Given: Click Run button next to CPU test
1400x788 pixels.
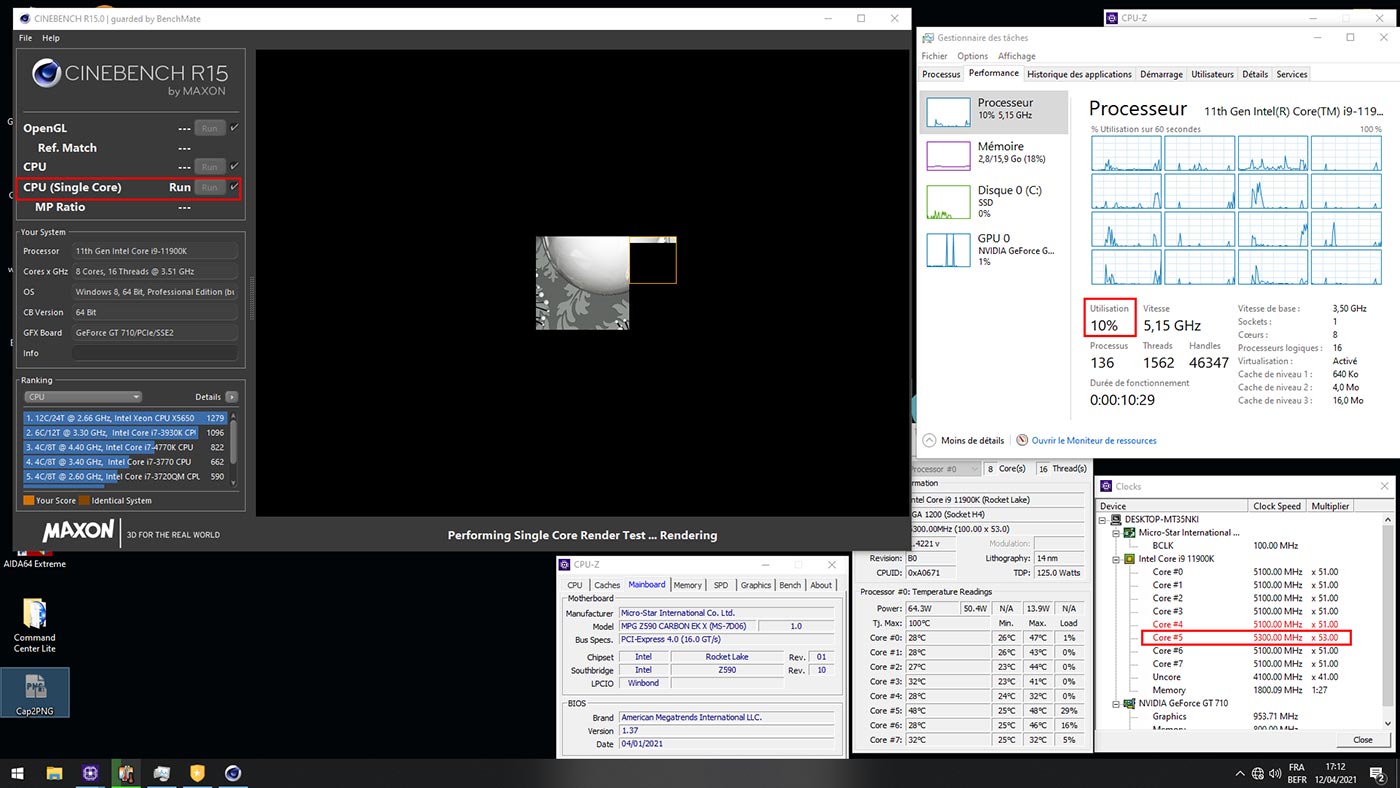Looking at the screenshot, I should [x=209, y=166].
